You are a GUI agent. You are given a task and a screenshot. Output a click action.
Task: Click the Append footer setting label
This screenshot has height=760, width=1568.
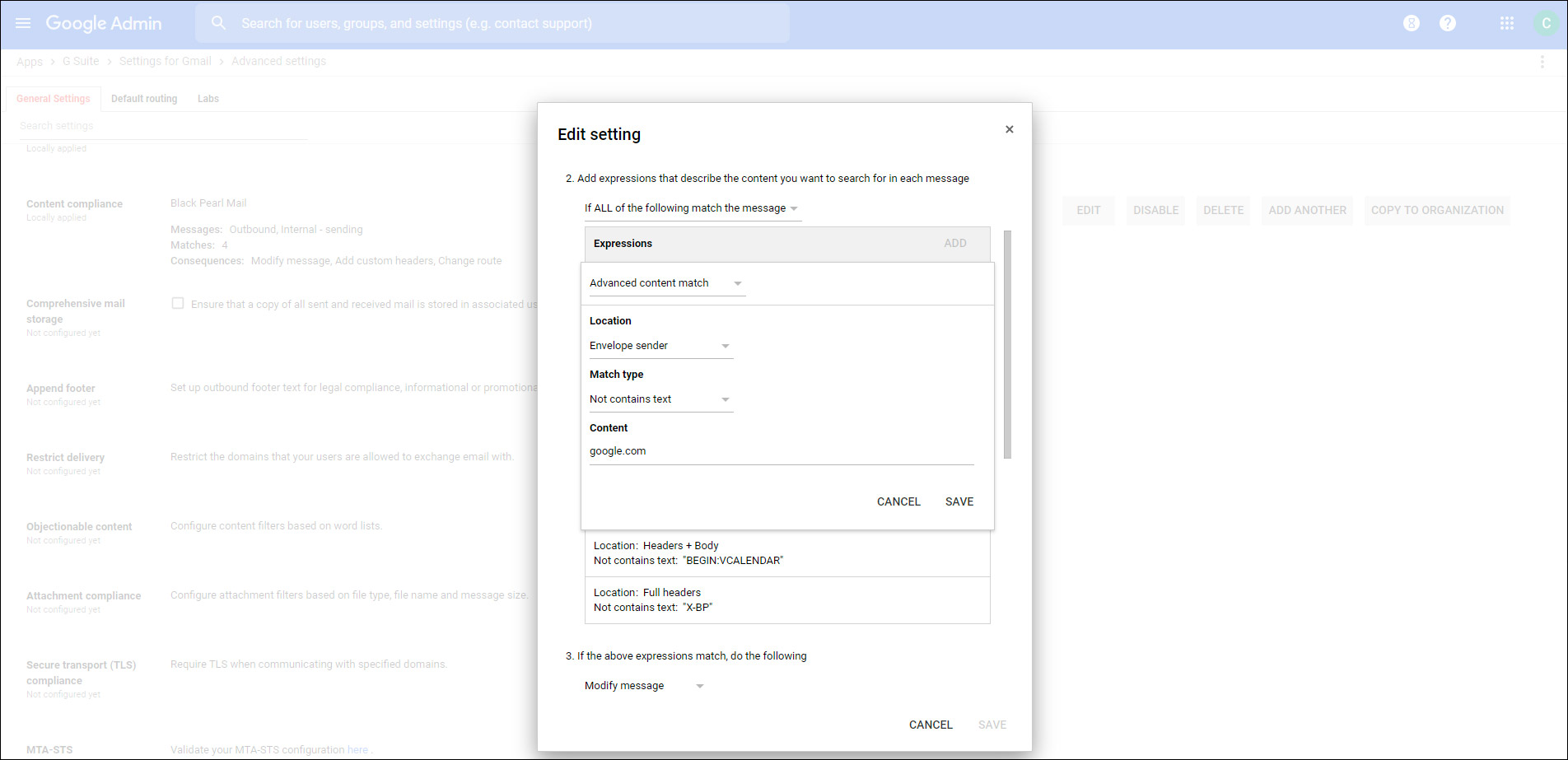pos(61,389)
